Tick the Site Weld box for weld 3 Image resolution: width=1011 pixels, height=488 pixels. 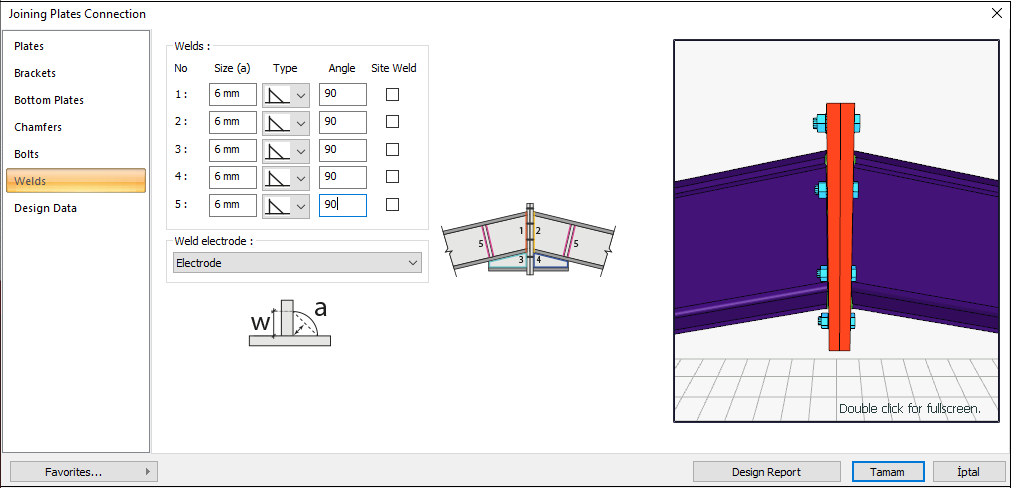tap(392, 150)
